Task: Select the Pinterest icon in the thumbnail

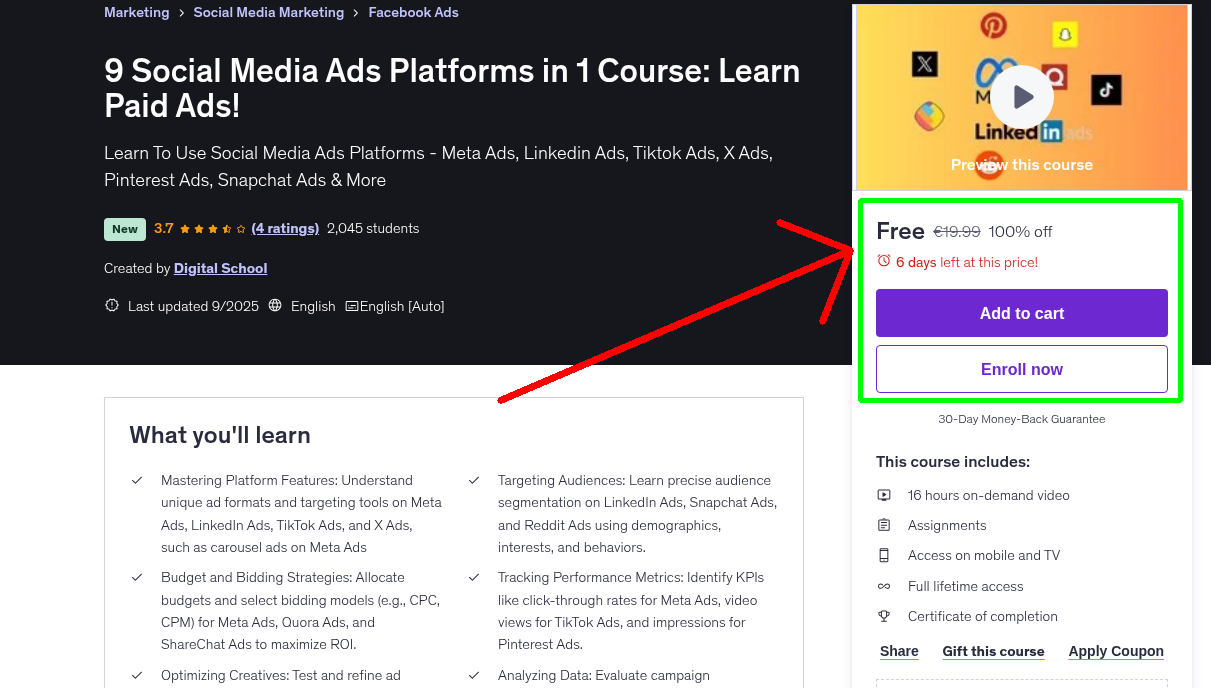Action: pos(994,26)
